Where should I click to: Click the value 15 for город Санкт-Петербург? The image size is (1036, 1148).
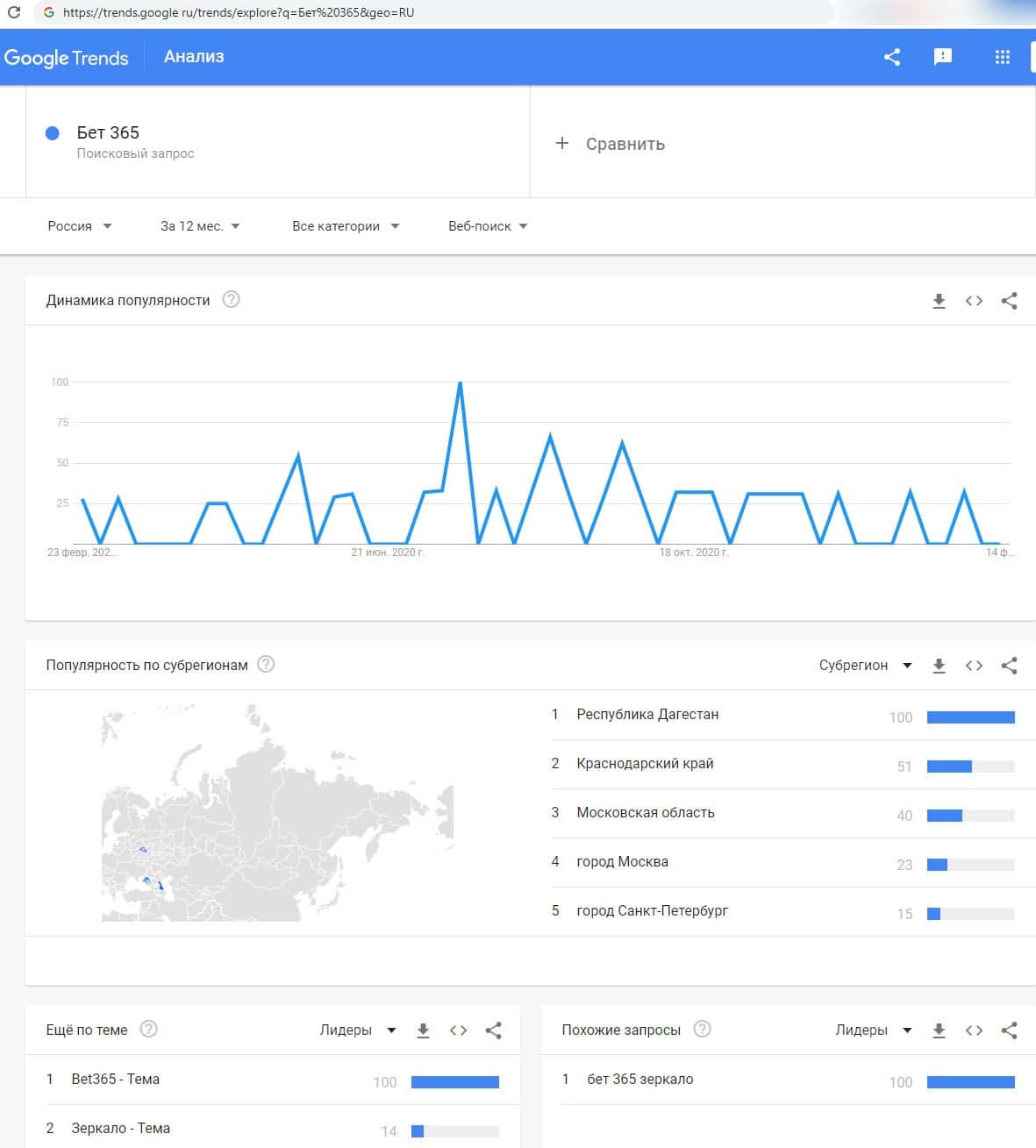pyautogui.click(x=904, y=914)
